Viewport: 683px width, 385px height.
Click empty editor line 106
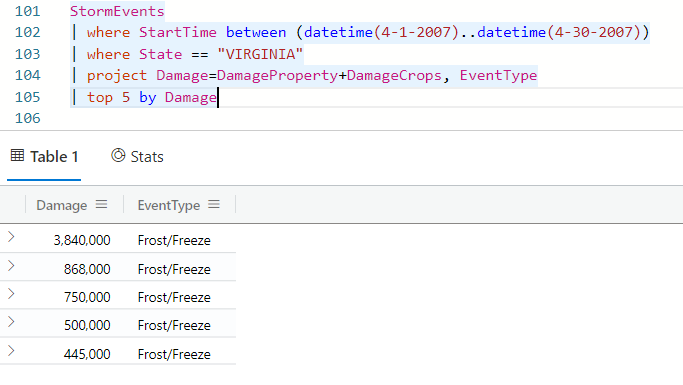coord(375,118)
